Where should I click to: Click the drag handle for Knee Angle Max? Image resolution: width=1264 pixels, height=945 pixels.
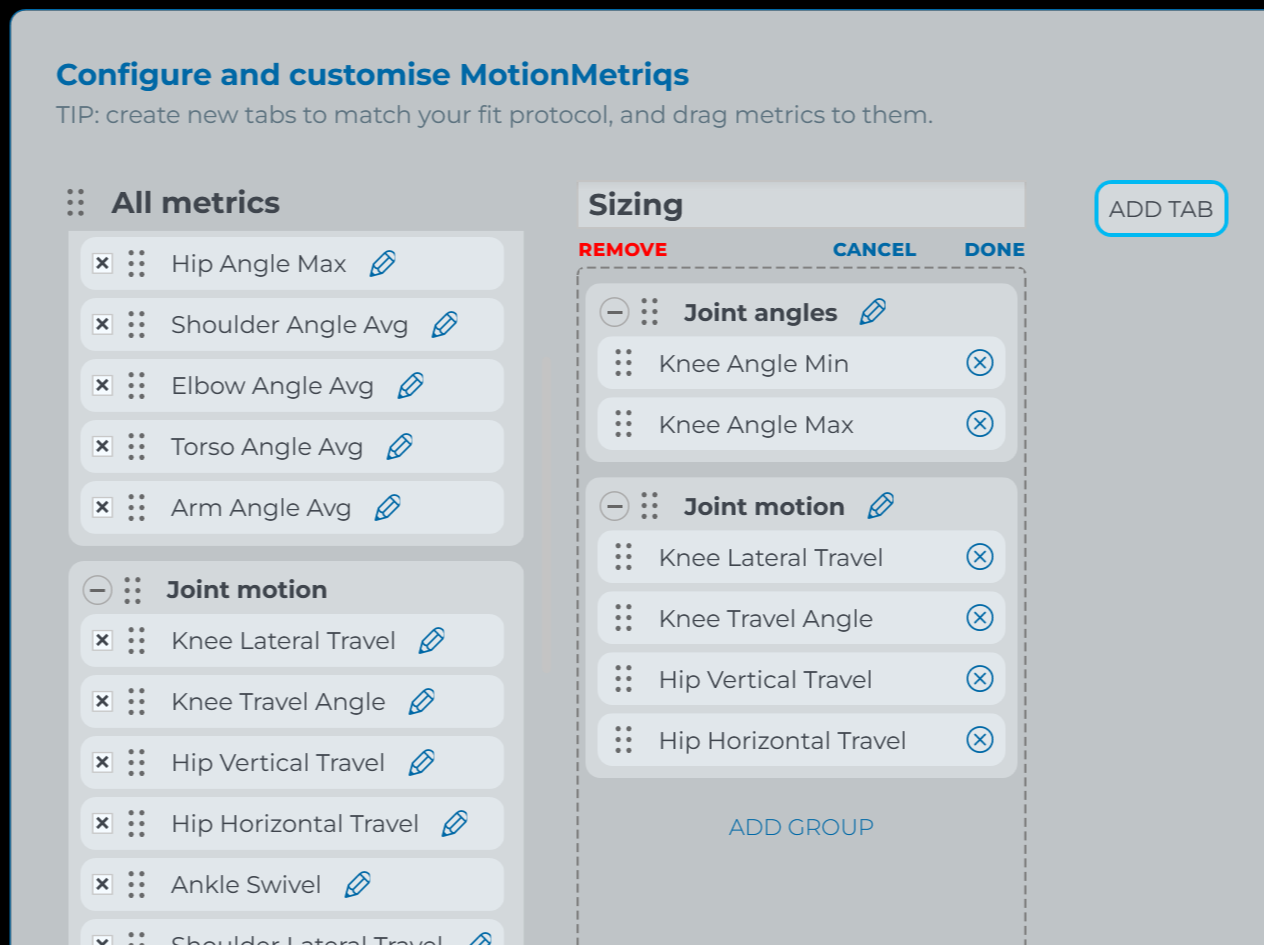(x=624, y=424)
